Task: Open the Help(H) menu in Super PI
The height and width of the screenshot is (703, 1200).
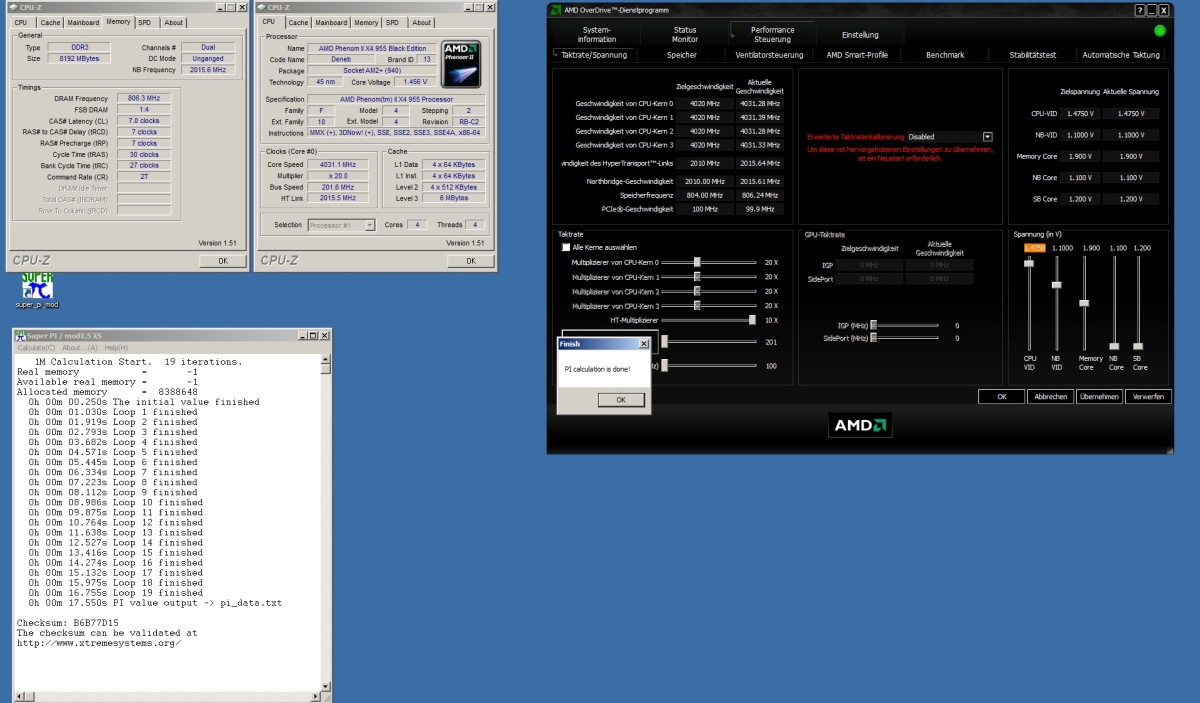Action: [x=116, y=347]
